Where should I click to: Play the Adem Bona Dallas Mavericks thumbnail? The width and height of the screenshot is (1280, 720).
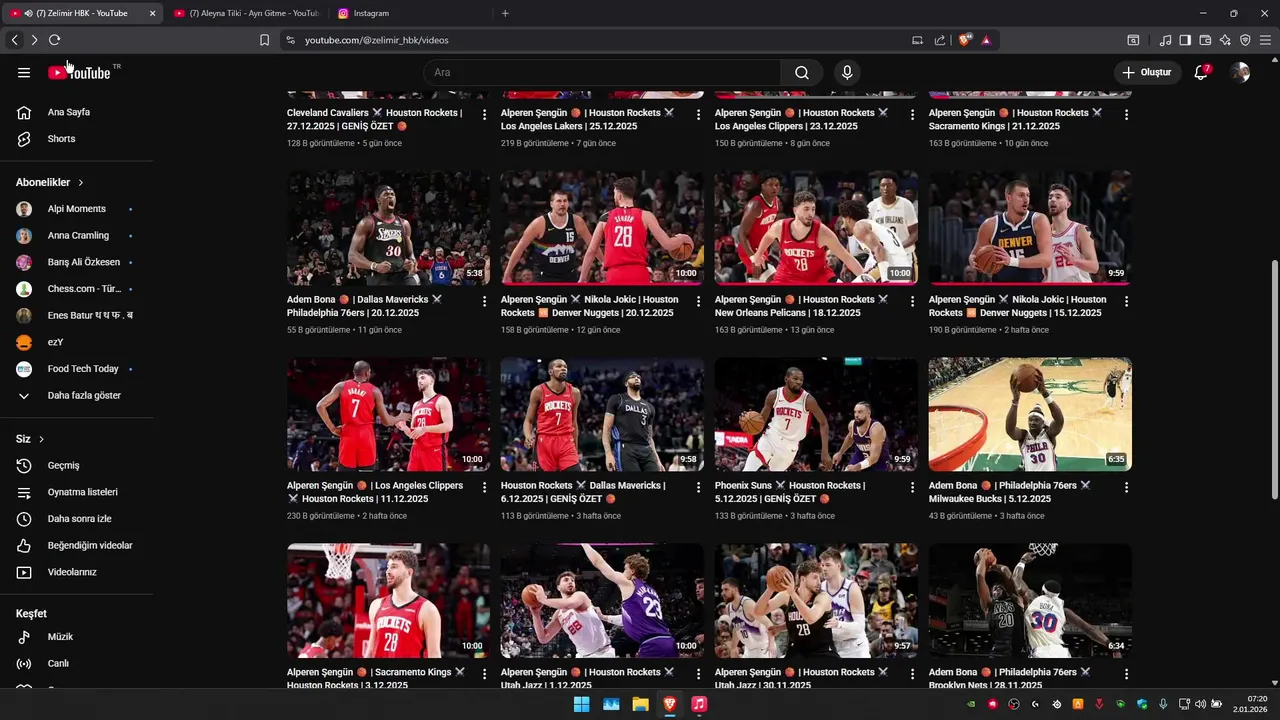click(x=388, y=228)
